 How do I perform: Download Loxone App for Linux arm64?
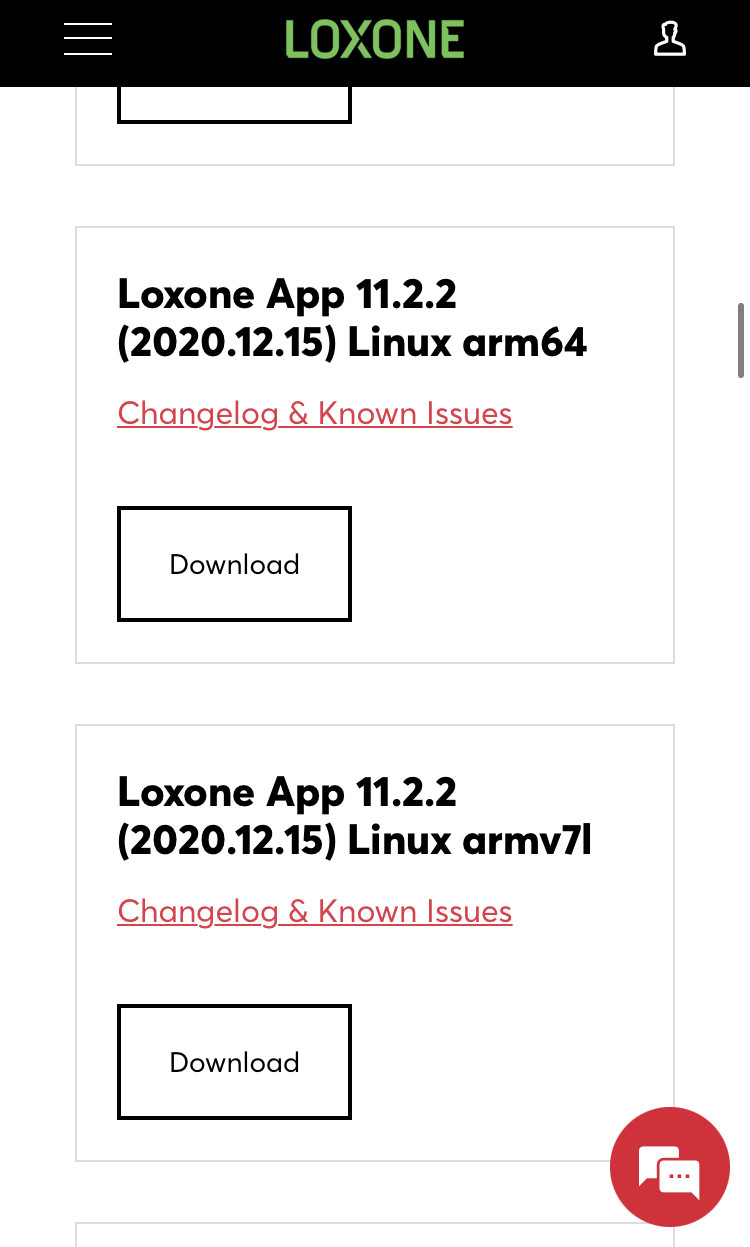coord(234,564)
